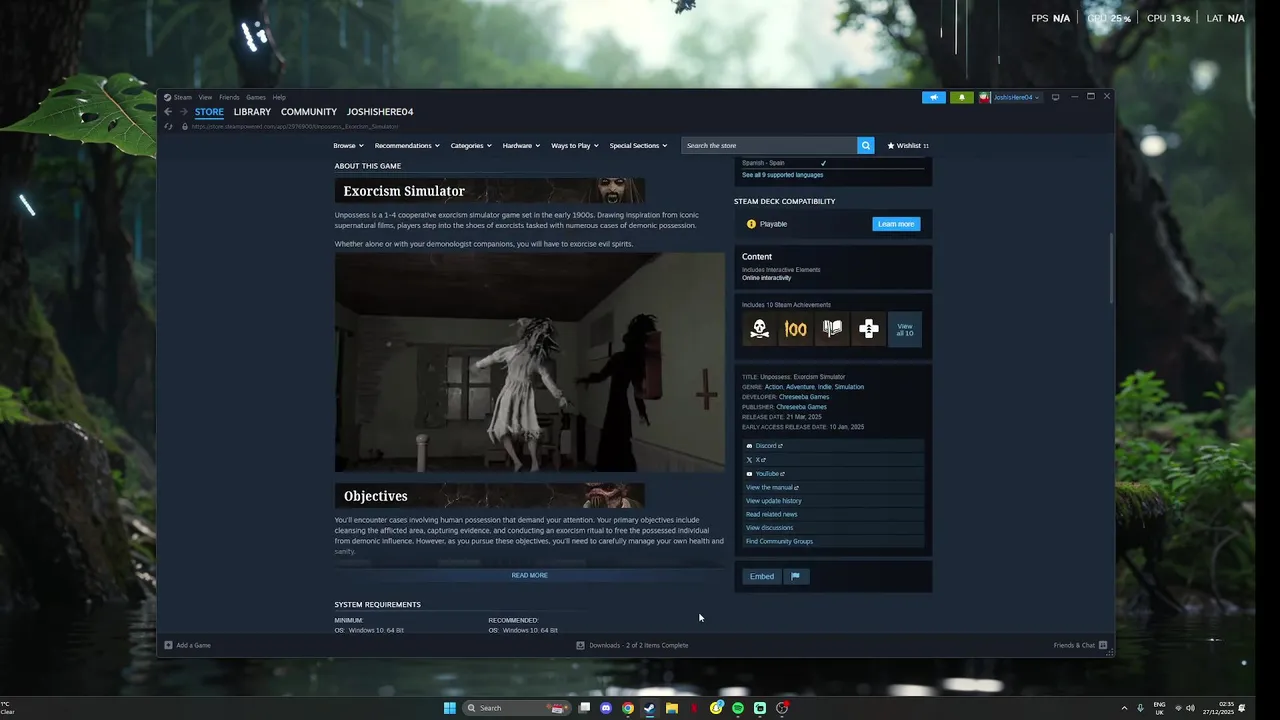The image size is (1280, 720).
Task: Click the yellow Steam Deck Playable info icon
Action: 751,224
